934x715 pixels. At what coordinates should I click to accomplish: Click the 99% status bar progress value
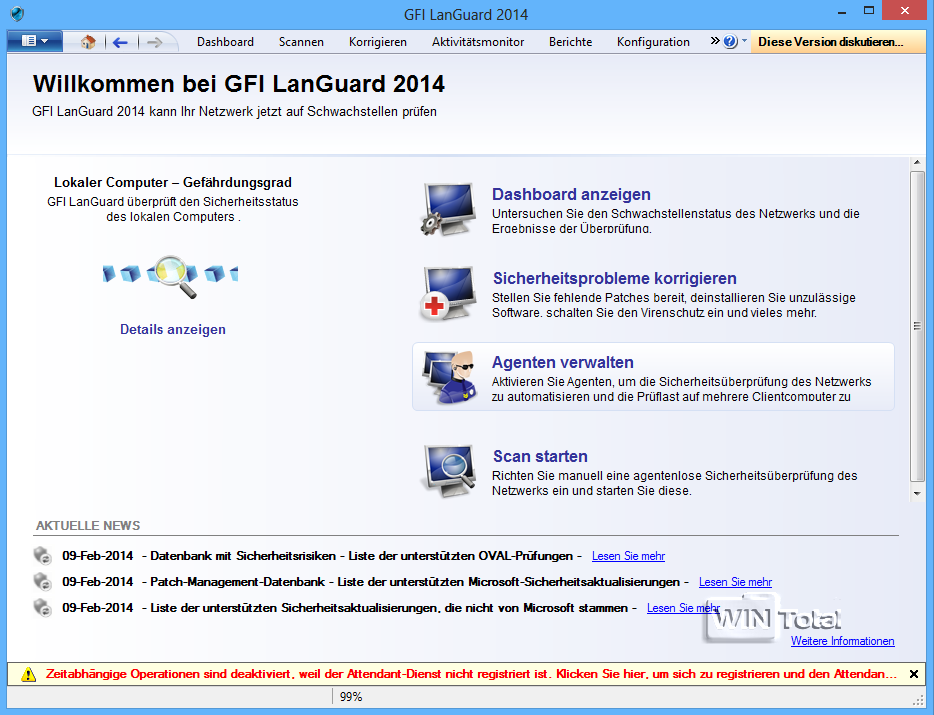351,697
